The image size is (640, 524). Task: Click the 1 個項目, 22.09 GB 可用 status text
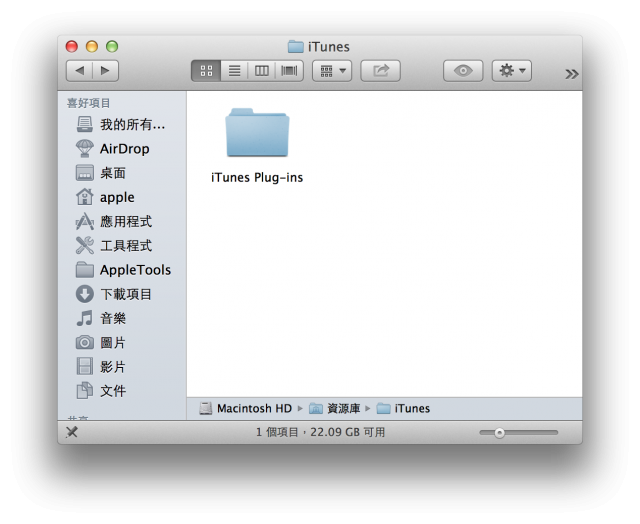click(320, 432)
